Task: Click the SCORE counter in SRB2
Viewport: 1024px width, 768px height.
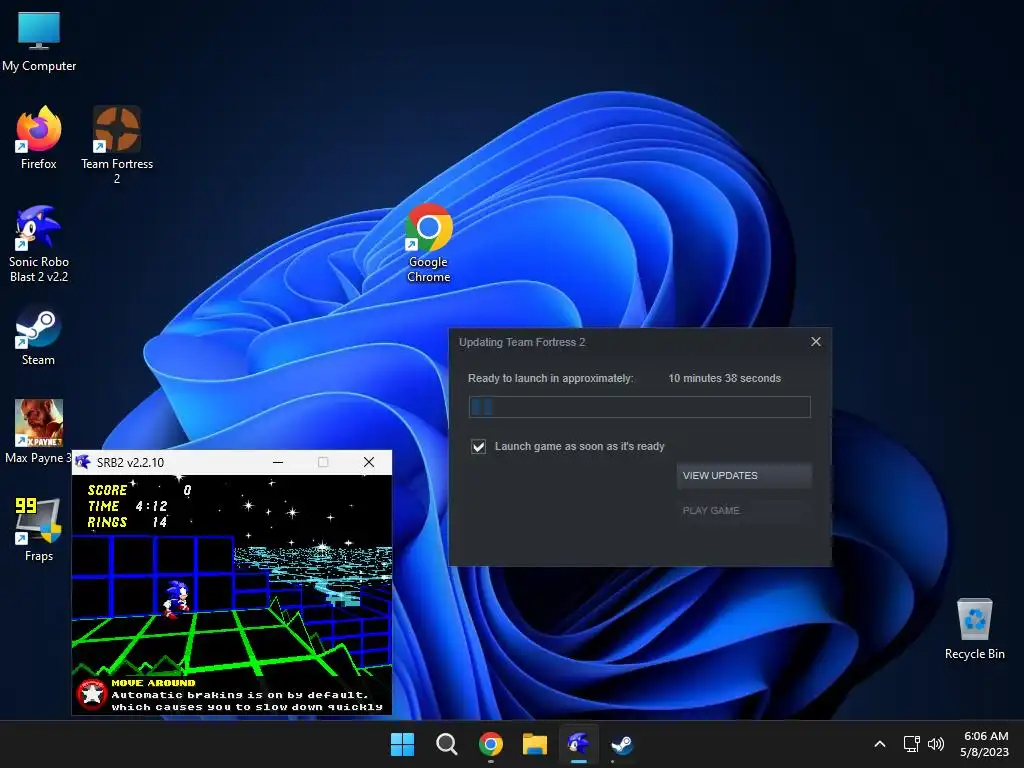Action: coord(139,490)
